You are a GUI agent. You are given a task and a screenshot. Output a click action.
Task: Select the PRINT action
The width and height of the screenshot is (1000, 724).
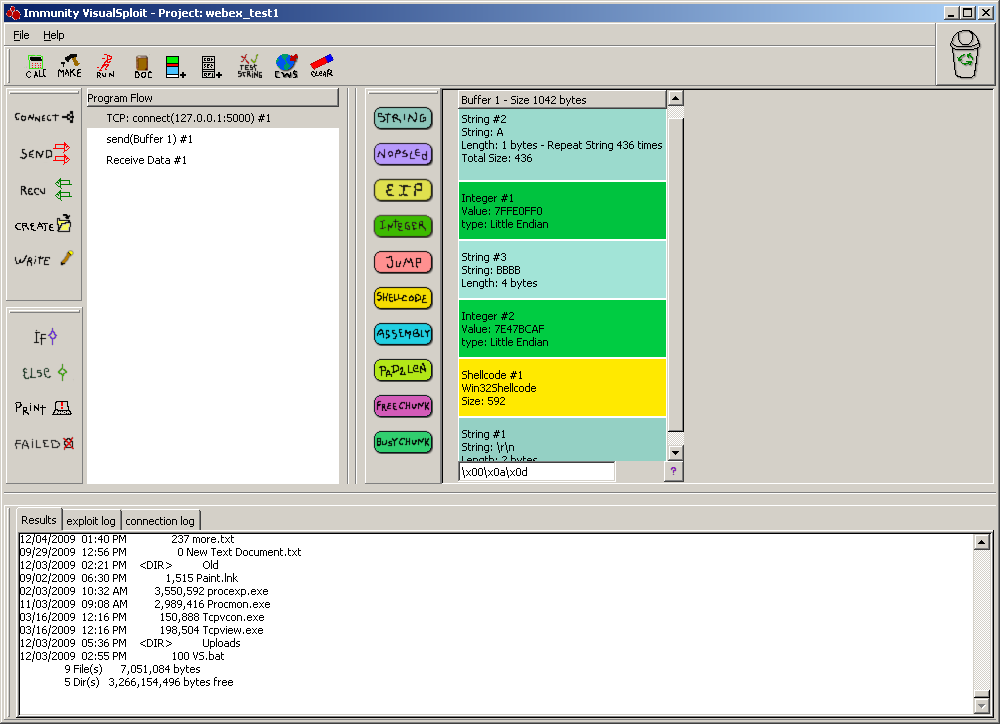43,408
